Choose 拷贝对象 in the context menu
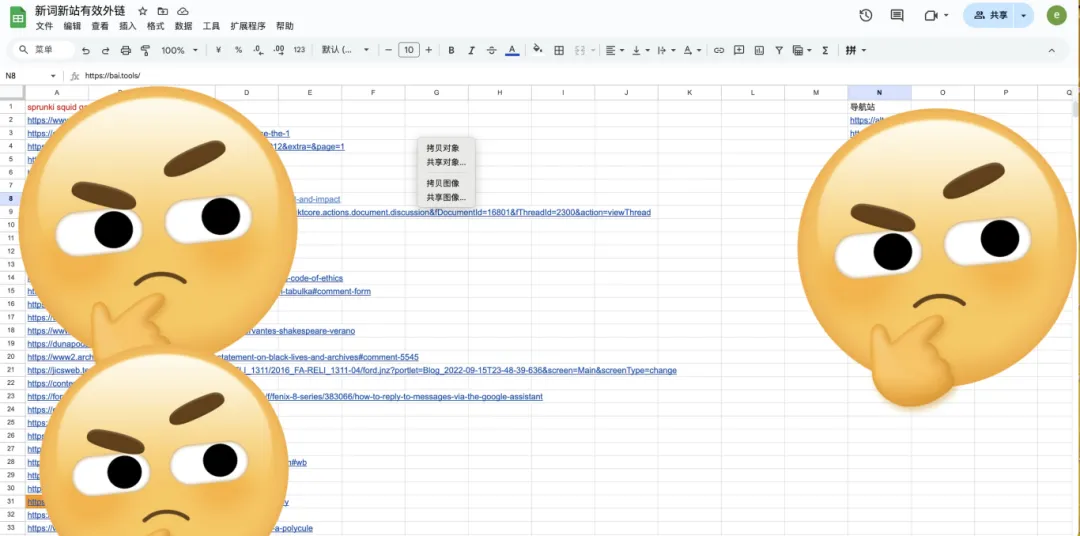 pyautogui.click(x=442, y=148)
